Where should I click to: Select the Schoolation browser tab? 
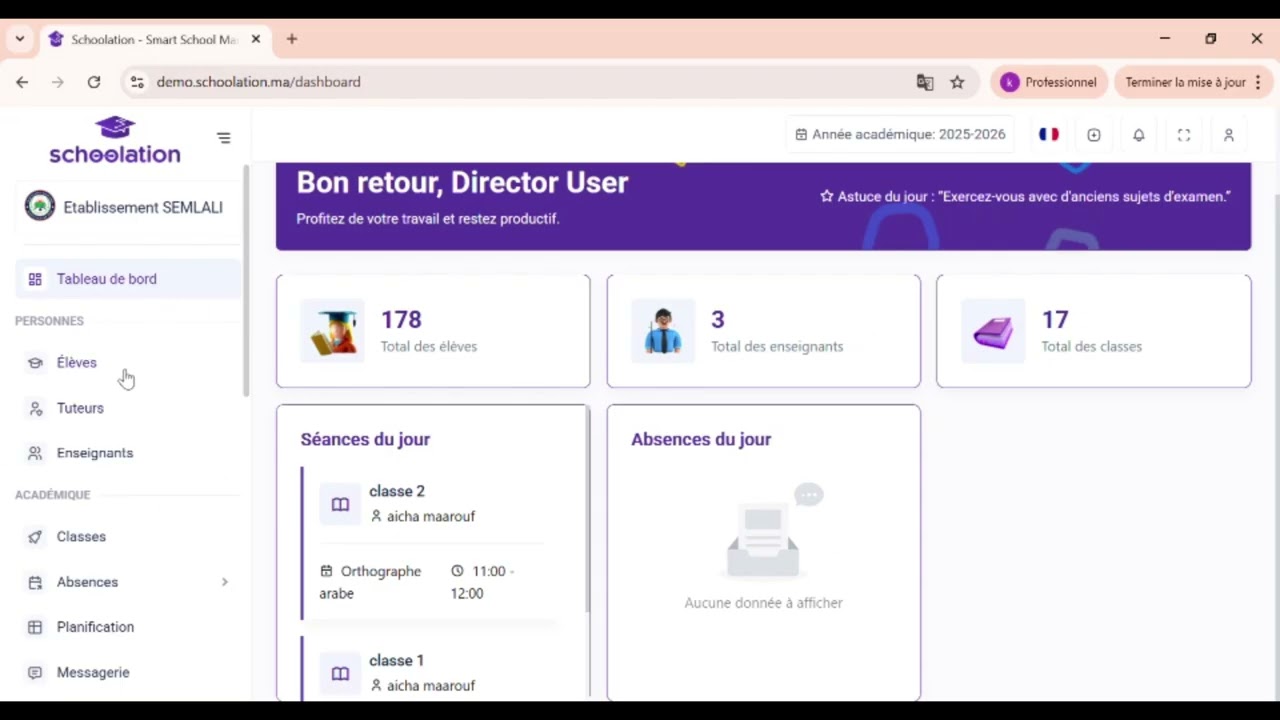click(x=154, y=39)
